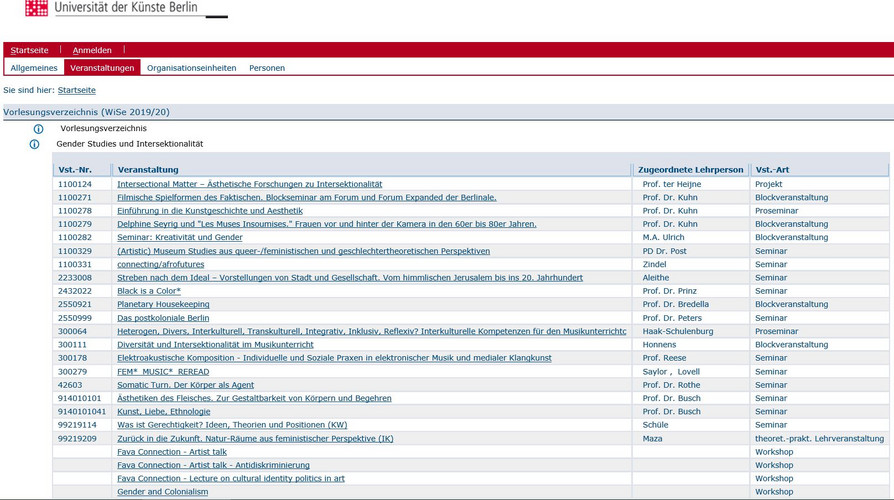
Task: Click the Vst.-Art column header
Action: pyautogui.click(x=772, y=170)
